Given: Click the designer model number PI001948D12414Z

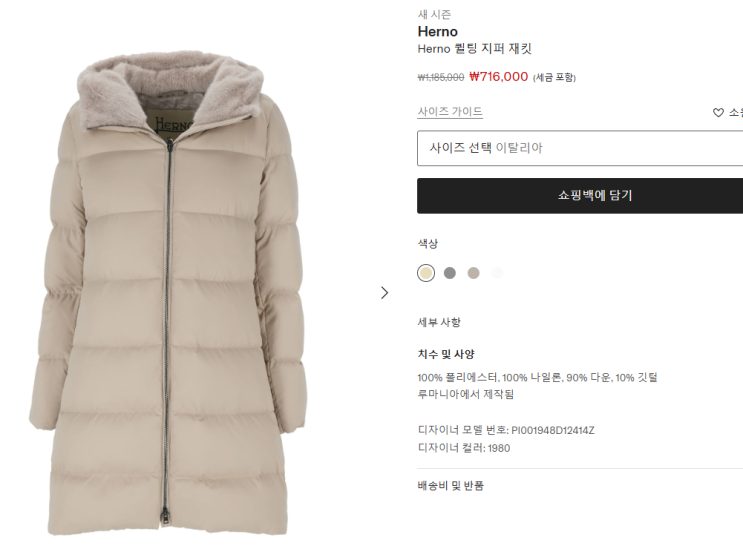Looking at the screenshot, I should tap(553, 430).
